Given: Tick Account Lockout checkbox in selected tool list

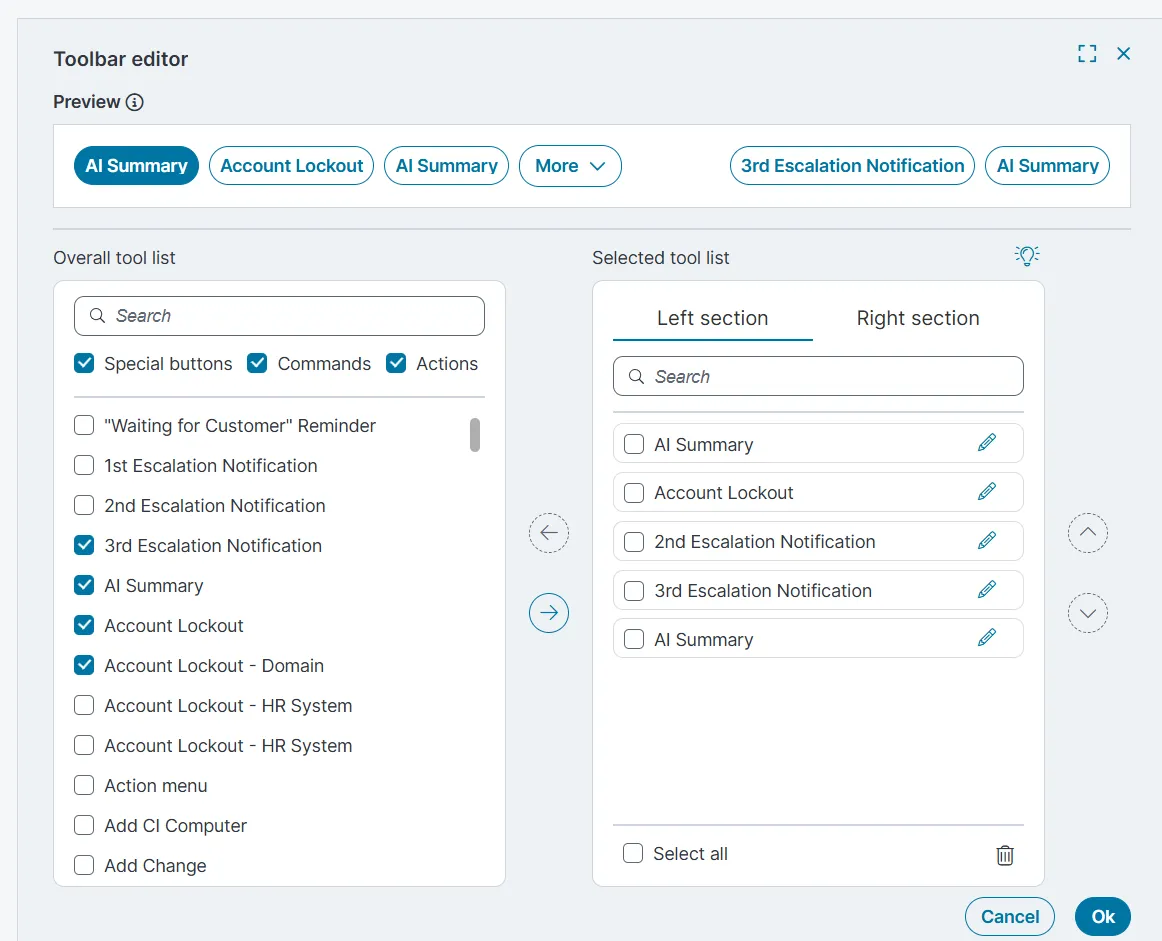Looking at the screenshot, I should click(x=634, y=493).
